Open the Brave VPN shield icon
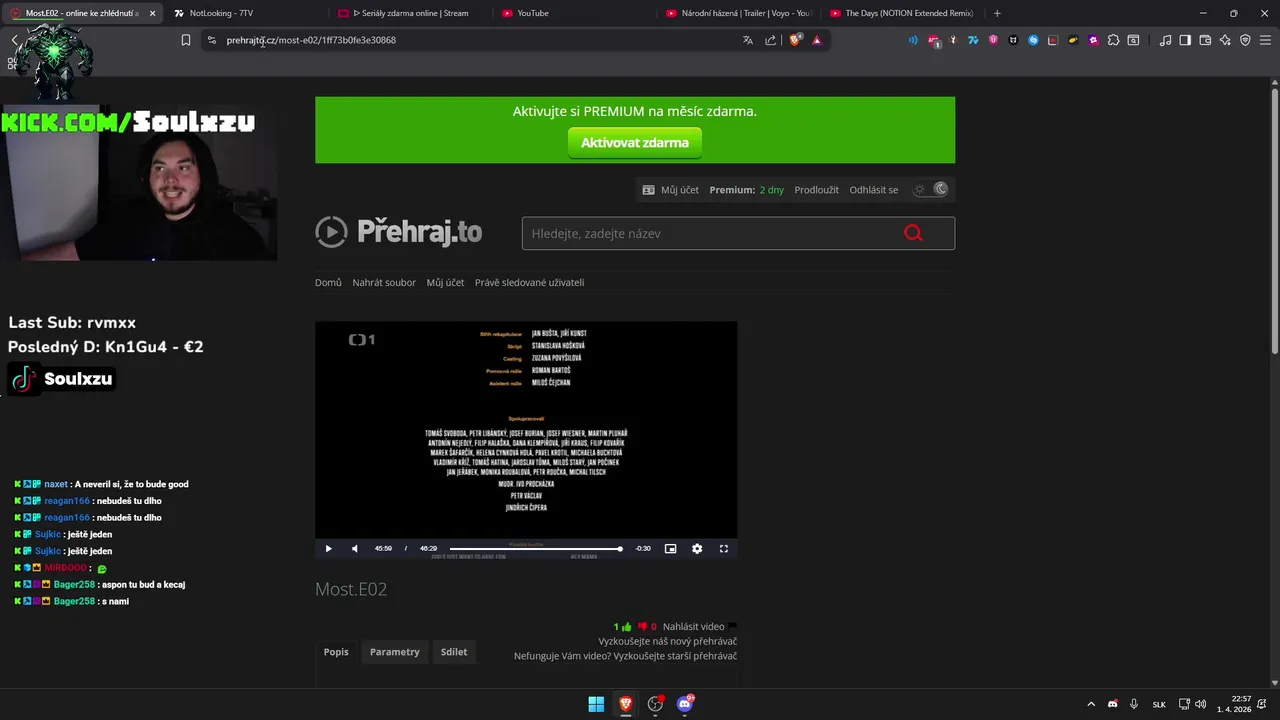1280x720 pixels. click(1245, 40)
